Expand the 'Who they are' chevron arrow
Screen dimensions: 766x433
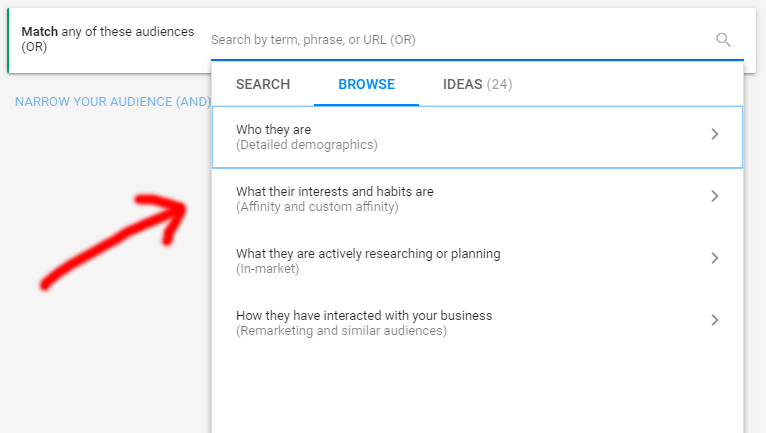click(x=714, y=134)
